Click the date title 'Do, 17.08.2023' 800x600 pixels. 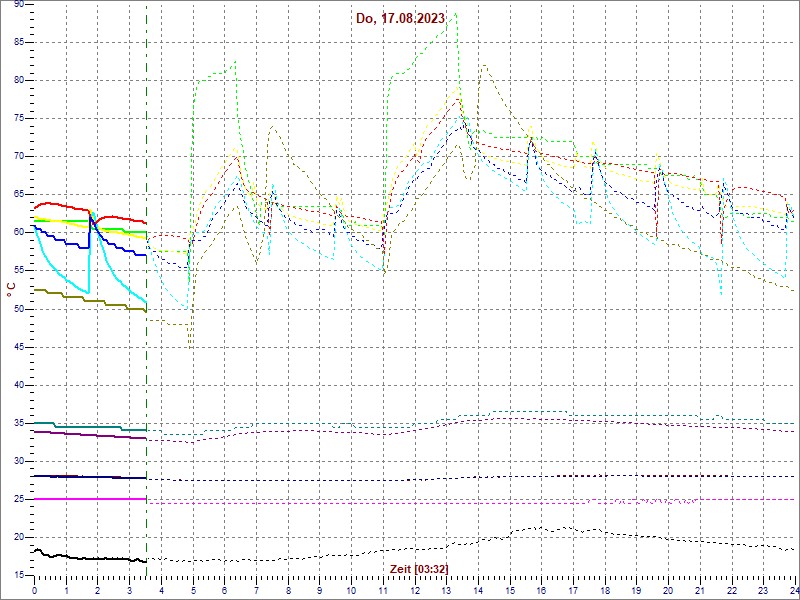point(400,19)
